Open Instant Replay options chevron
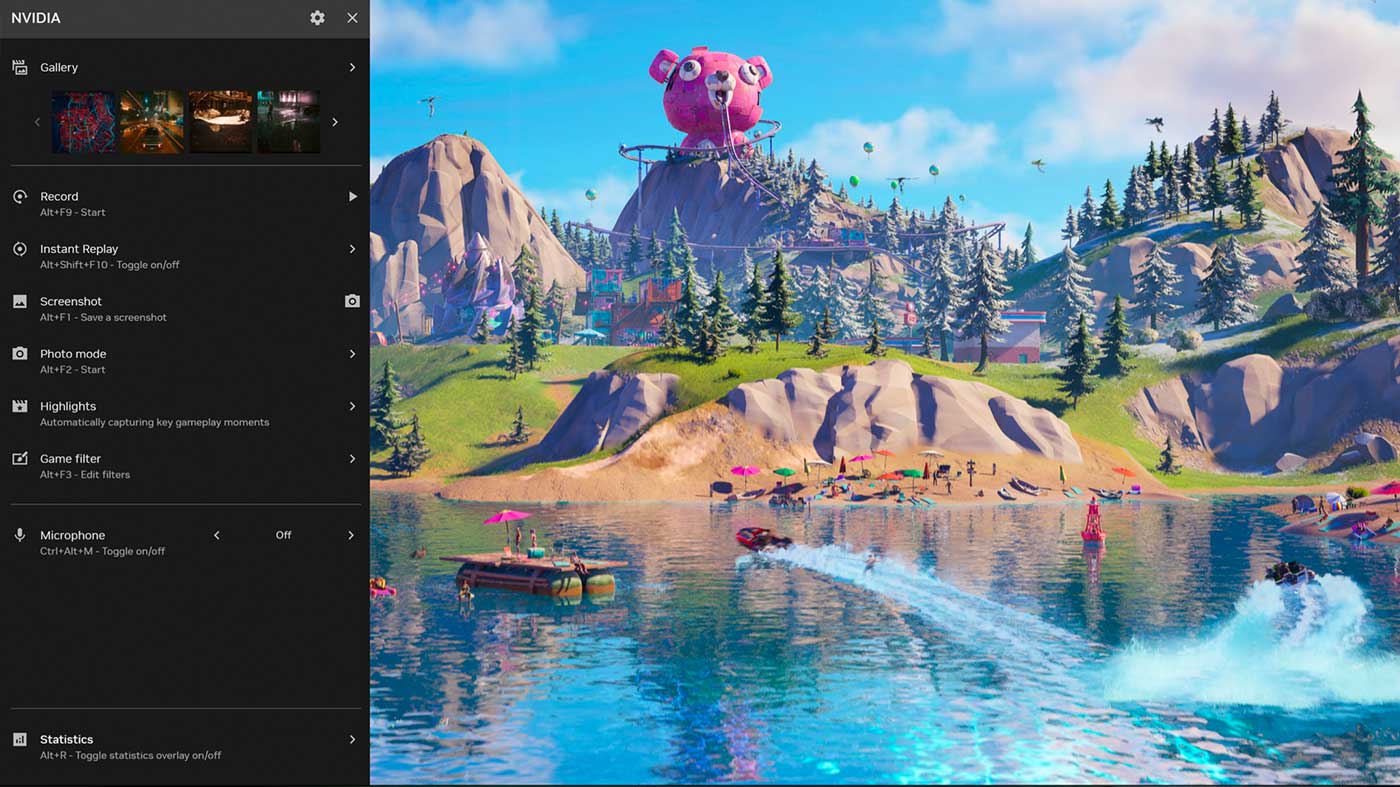 tap(352, 249)
